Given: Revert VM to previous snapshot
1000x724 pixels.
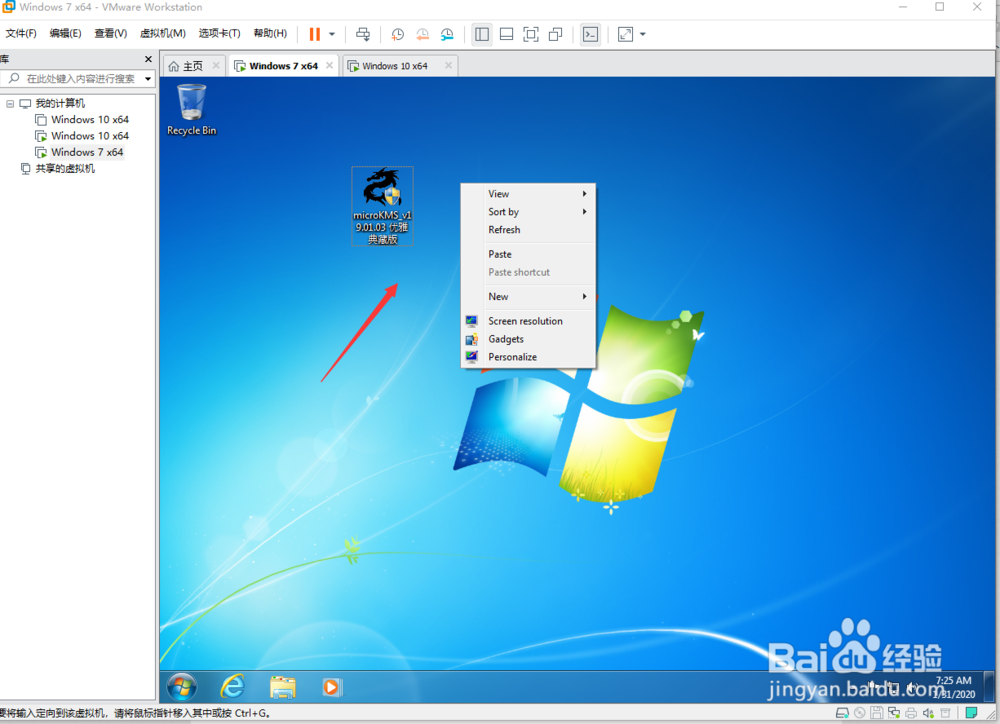Looking at the screenshot, I should click(x=422, y=34).
